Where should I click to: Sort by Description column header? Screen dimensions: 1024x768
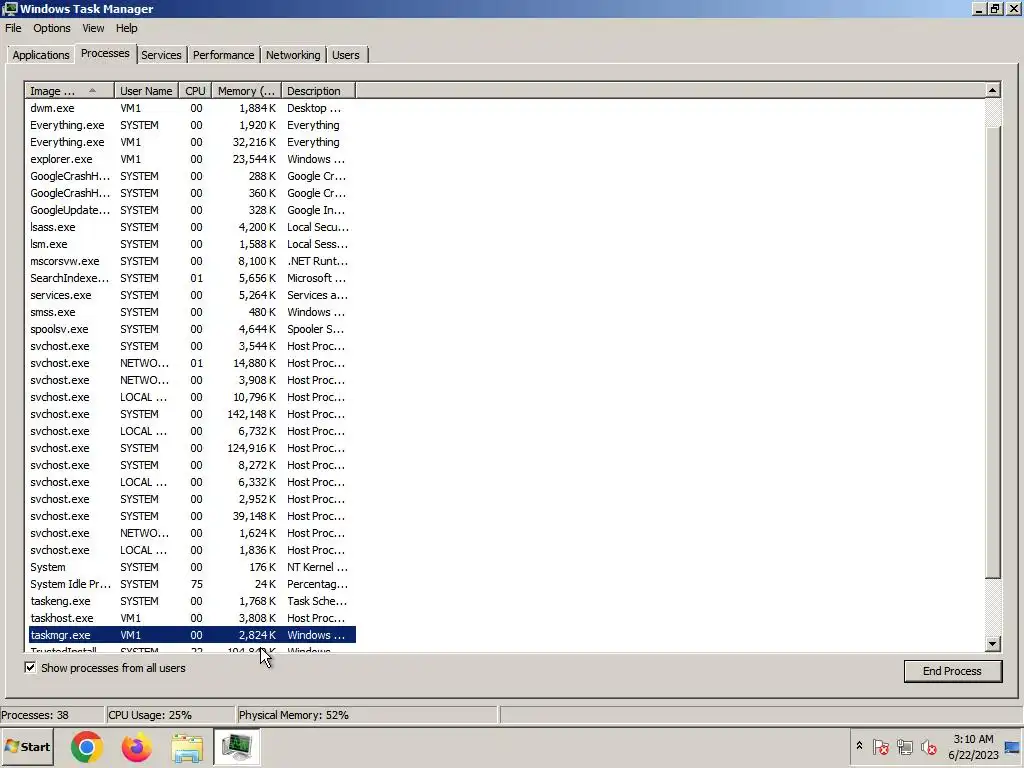coord(319,91)
